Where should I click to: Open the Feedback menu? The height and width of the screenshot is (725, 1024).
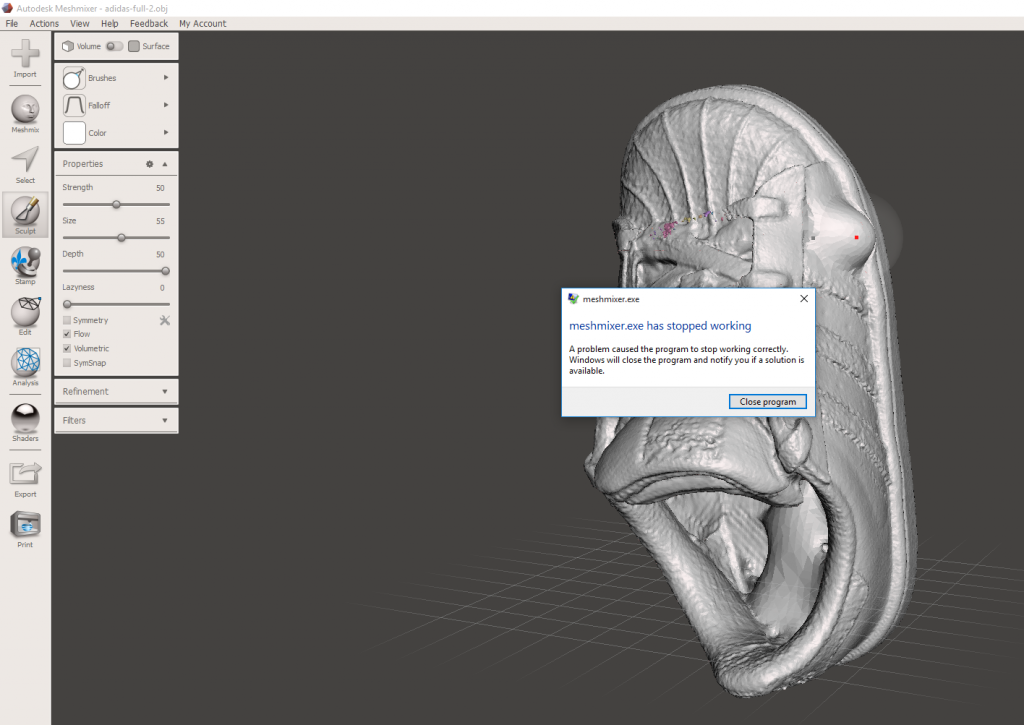[x=149, y=23]
